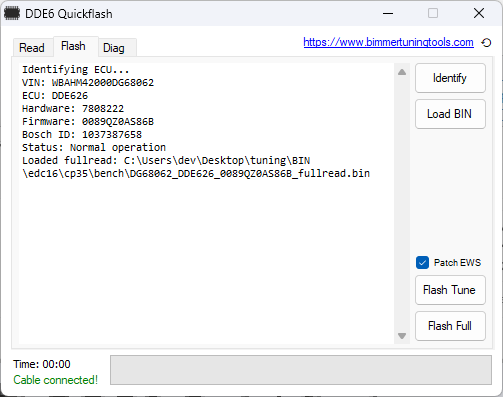Screen dimensions: 503x397
Task: Click the empty progress bar at bottom
Action: point(301,370)
